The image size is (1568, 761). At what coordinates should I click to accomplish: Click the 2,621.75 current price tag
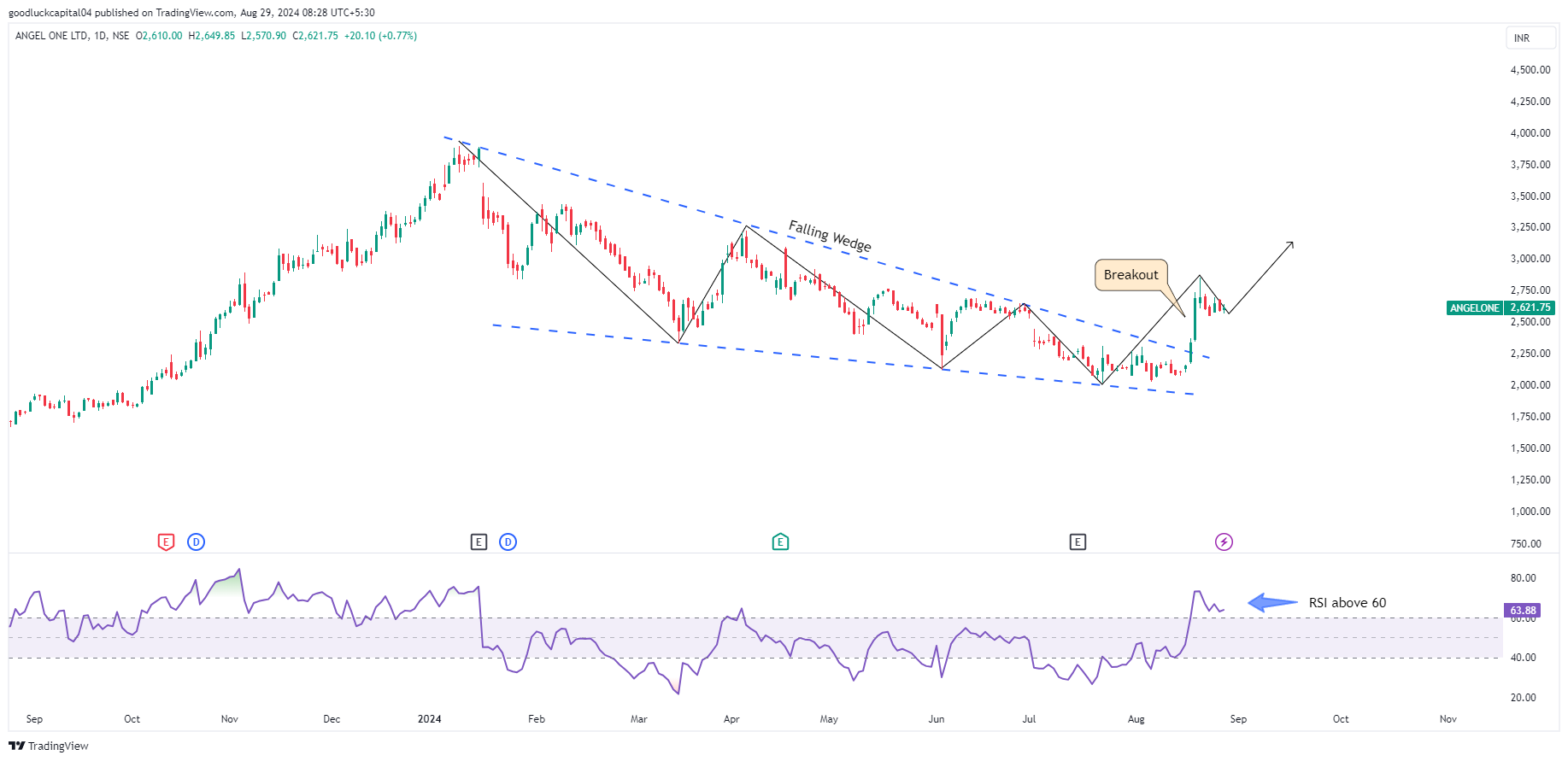pos(1530,307)
